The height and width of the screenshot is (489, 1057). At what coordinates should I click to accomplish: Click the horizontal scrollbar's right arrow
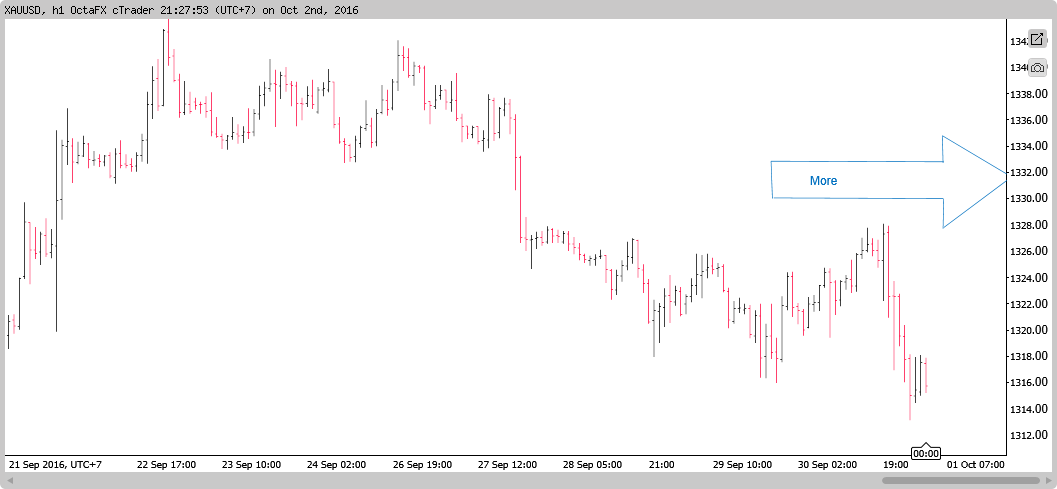tap(1047, 481)
